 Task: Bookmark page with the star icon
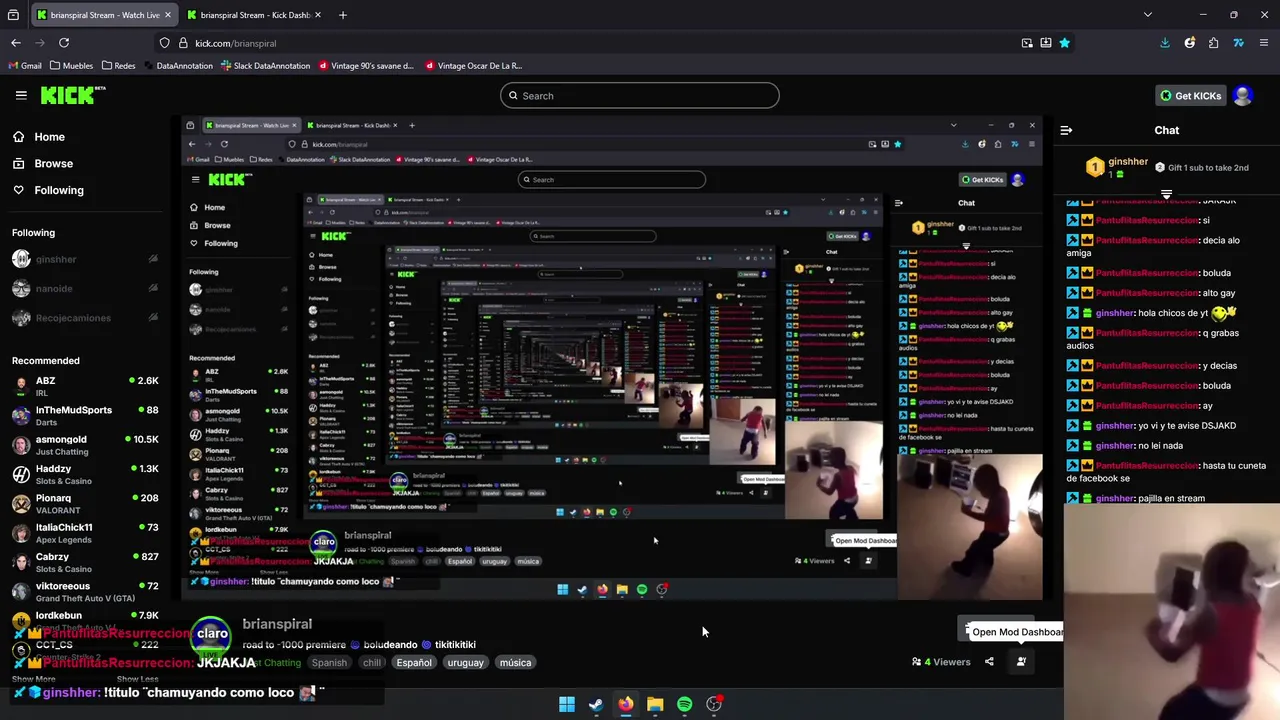point(1064,43)
